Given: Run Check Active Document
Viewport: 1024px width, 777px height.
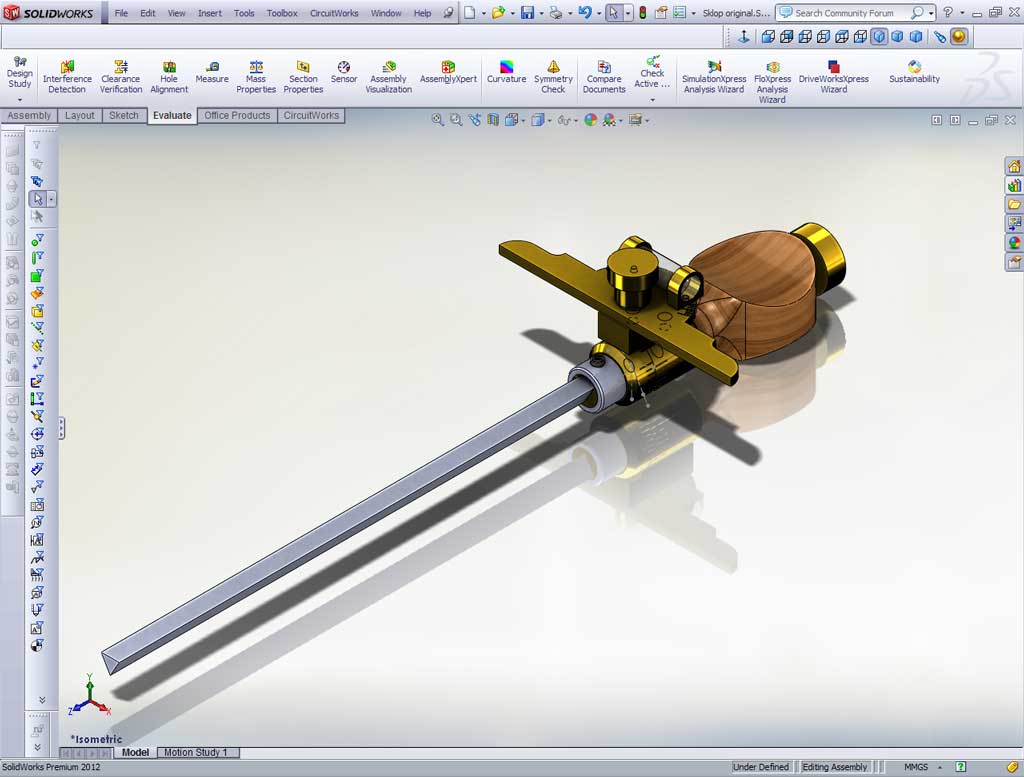Looking at the screenshot, I should [x=652, y=72].
